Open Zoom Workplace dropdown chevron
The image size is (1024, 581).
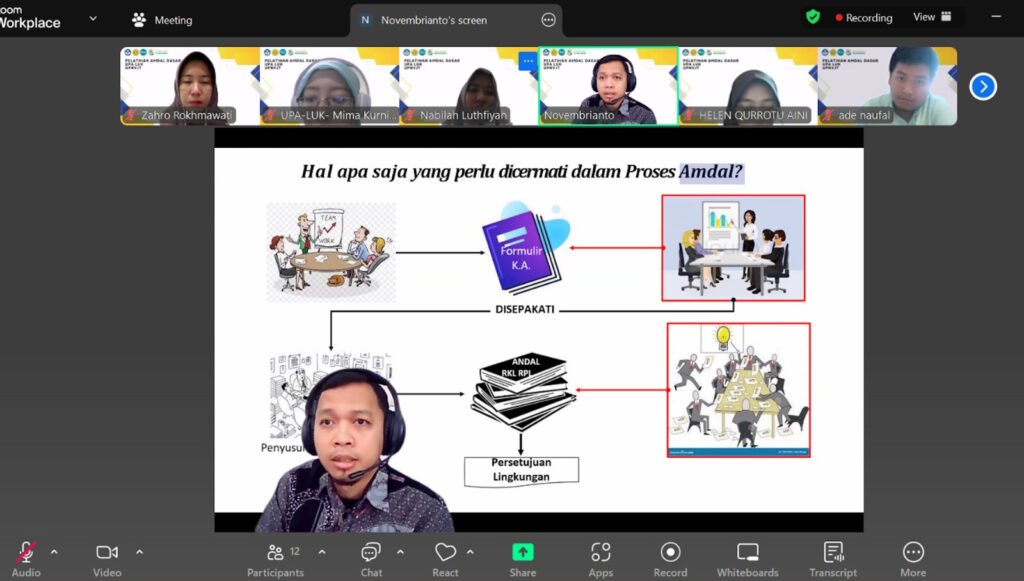pyautogui.click(x=93, y=18)
